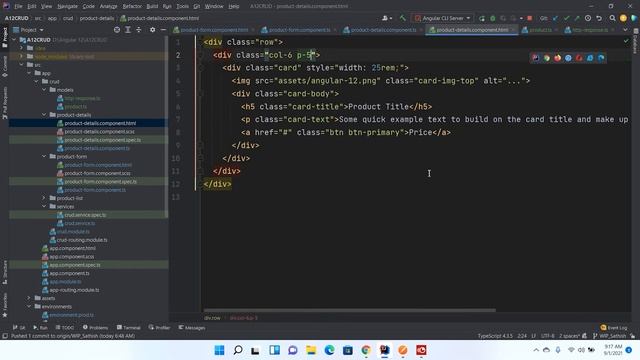Click the Git update project arrow
640x360 pixels.
tap(555, 18)
